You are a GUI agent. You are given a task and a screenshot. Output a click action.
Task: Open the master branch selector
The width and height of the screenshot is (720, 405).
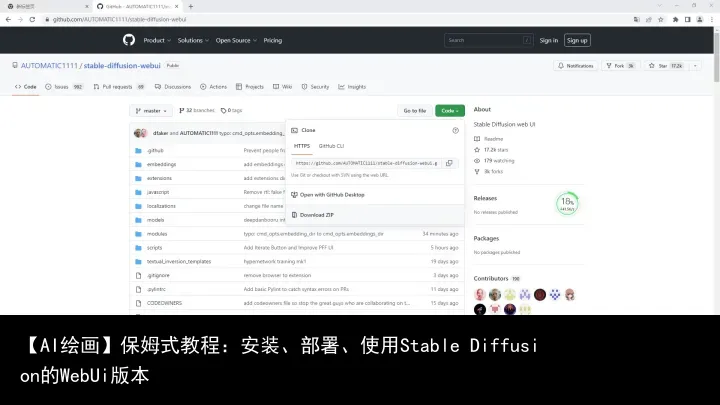tap(151, 111)
